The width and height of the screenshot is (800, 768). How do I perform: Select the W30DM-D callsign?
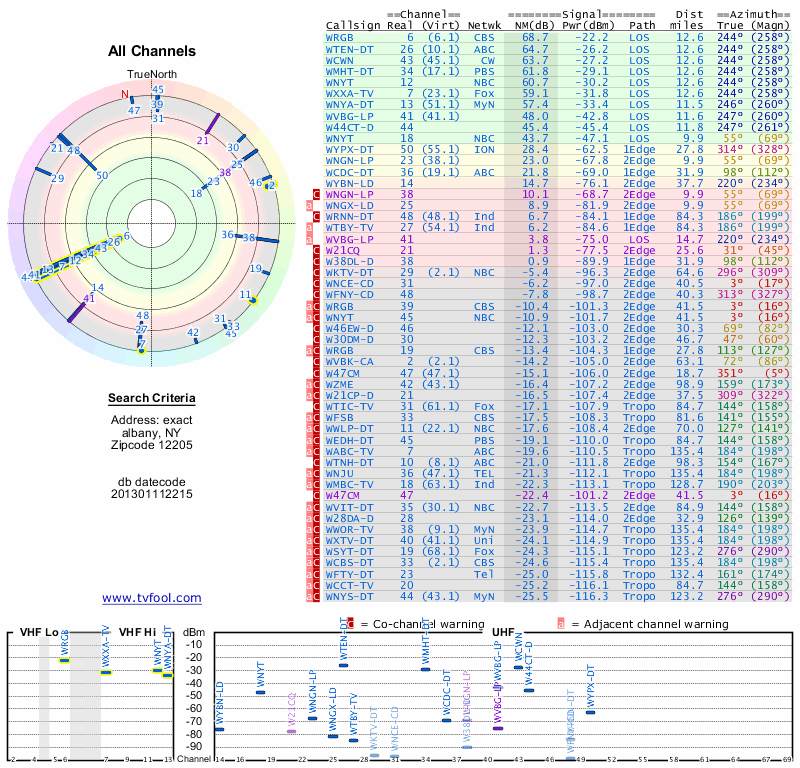(x=349, y=340)
